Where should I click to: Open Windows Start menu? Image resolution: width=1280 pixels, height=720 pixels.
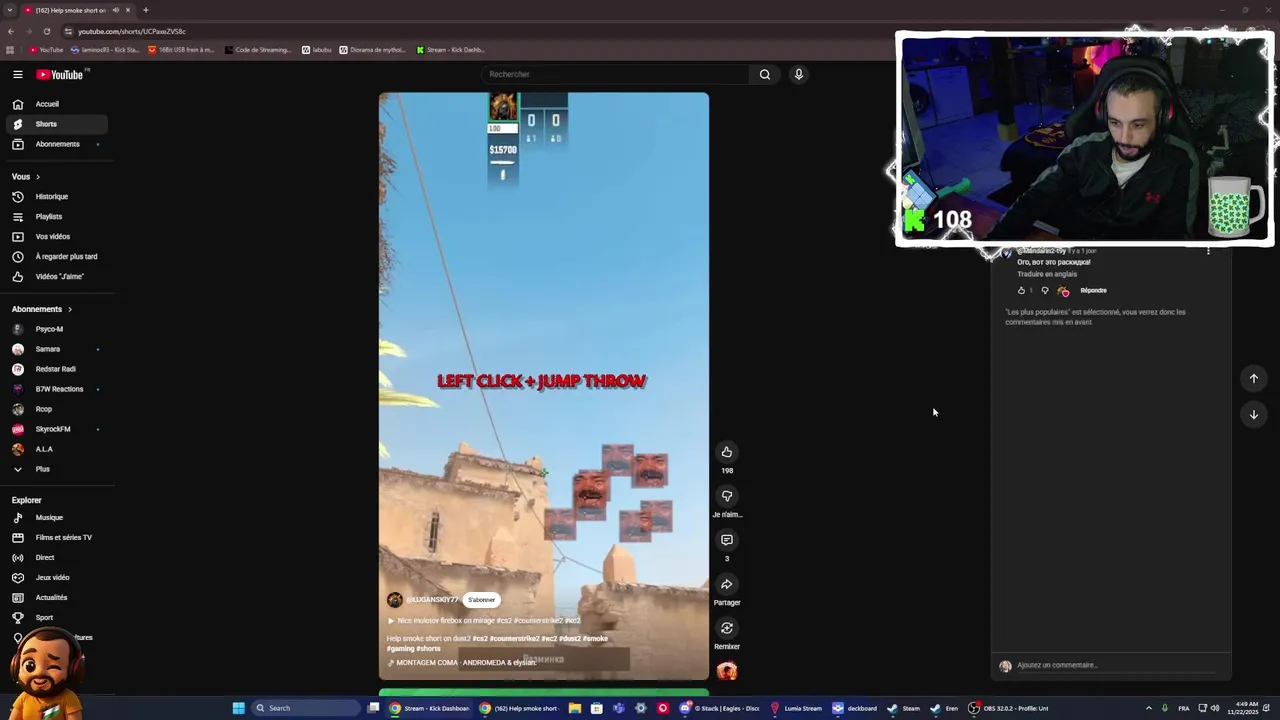238,708
